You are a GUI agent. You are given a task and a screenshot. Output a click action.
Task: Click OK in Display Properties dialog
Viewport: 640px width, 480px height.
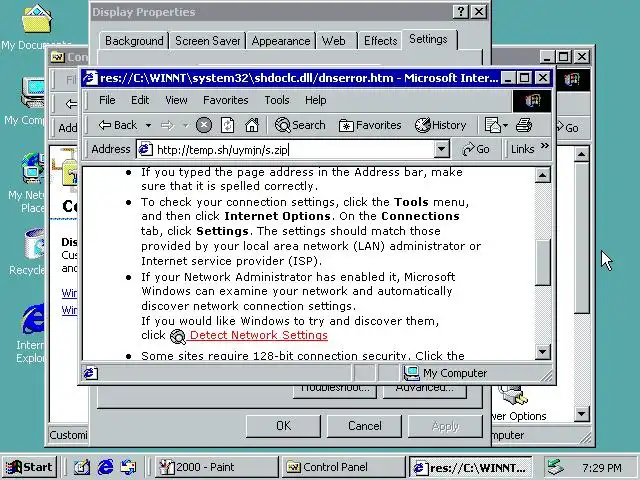point(283,426)
